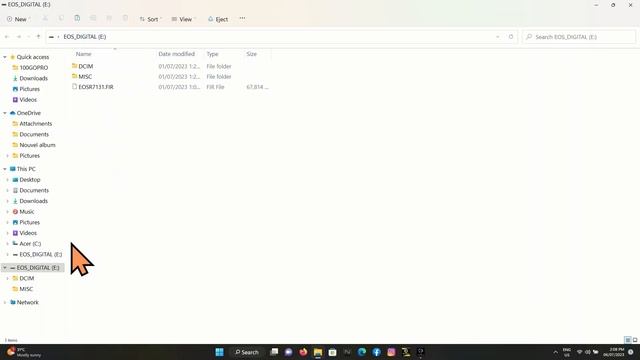Open Instagram from the taskbar

(391, 352)
